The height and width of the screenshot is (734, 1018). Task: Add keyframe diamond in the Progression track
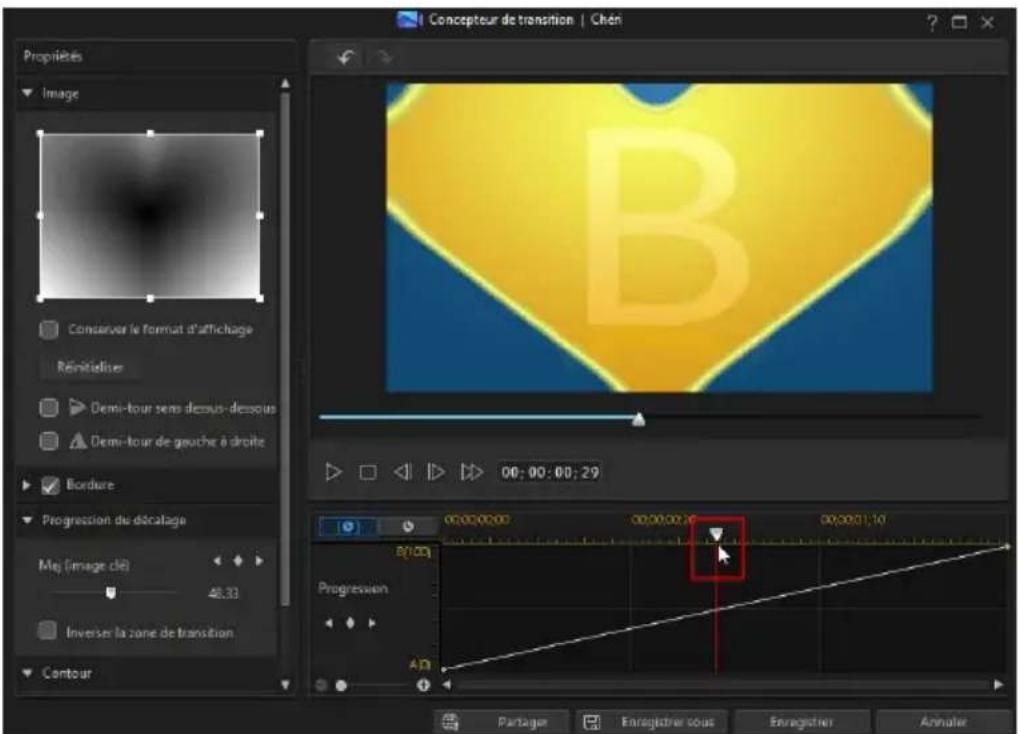click(350, 621)
